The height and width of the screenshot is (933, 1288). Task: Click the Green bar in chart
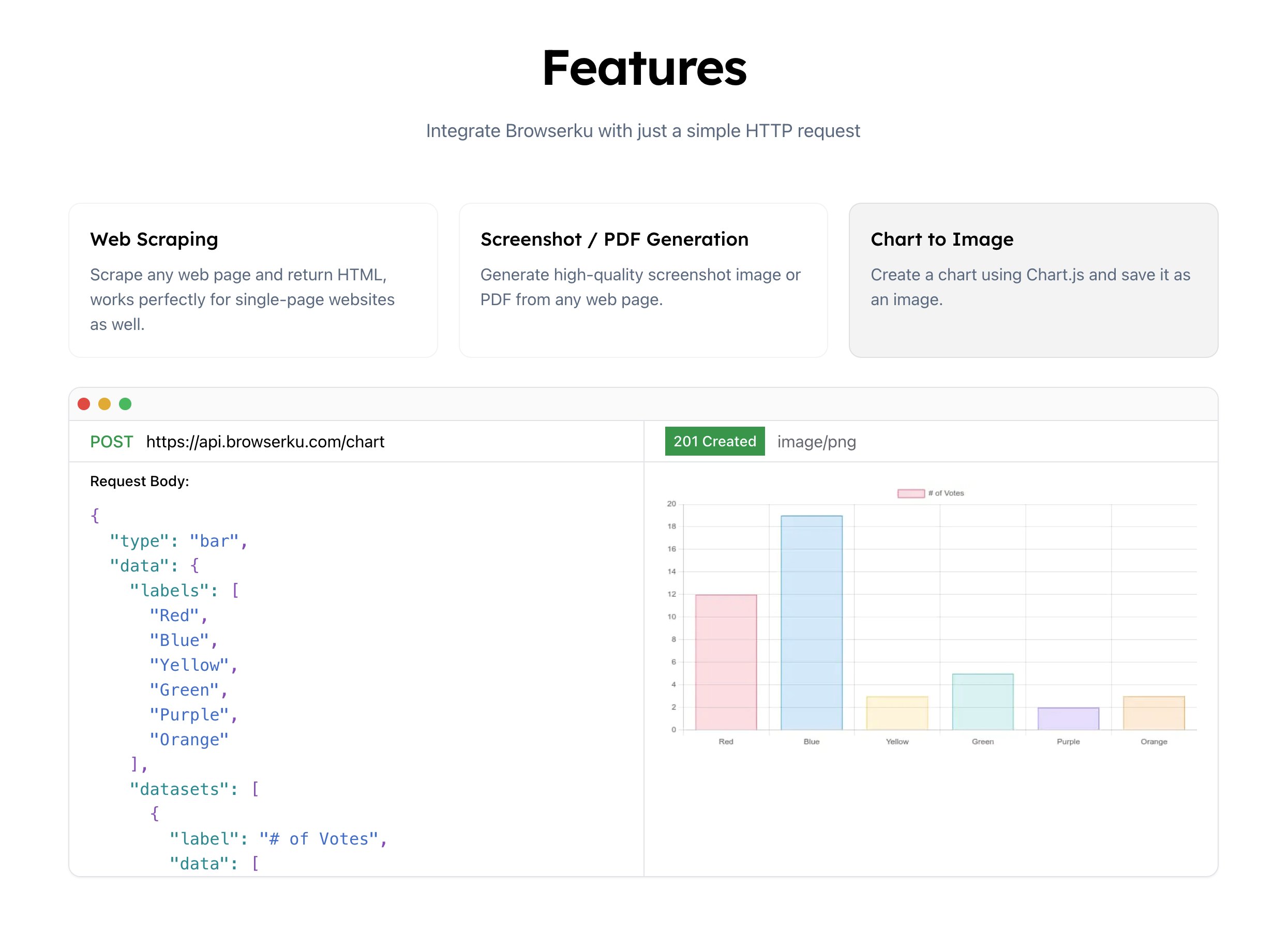click(982, 701)
